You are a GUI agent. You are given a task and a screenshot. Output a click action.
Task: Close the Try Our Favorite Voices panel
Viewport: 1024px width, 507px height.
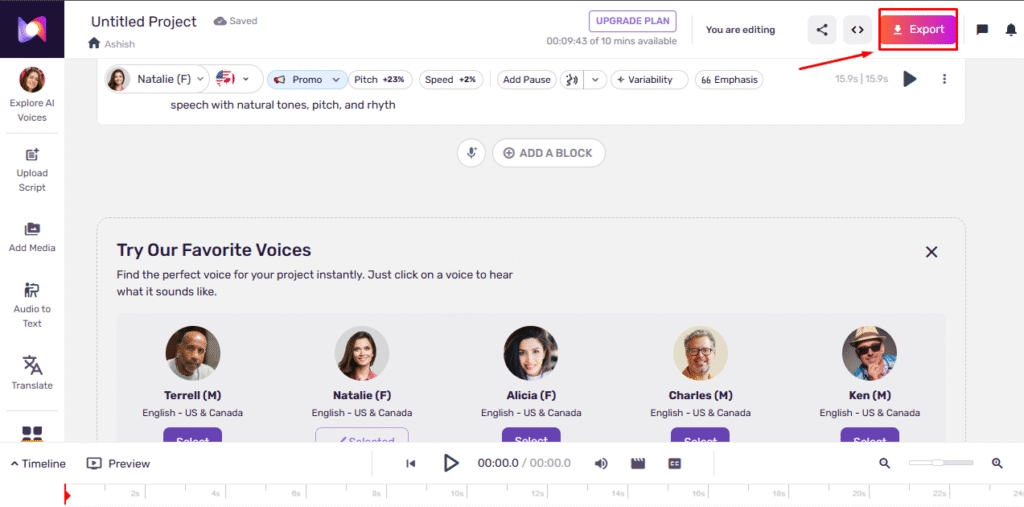point(931,252)
